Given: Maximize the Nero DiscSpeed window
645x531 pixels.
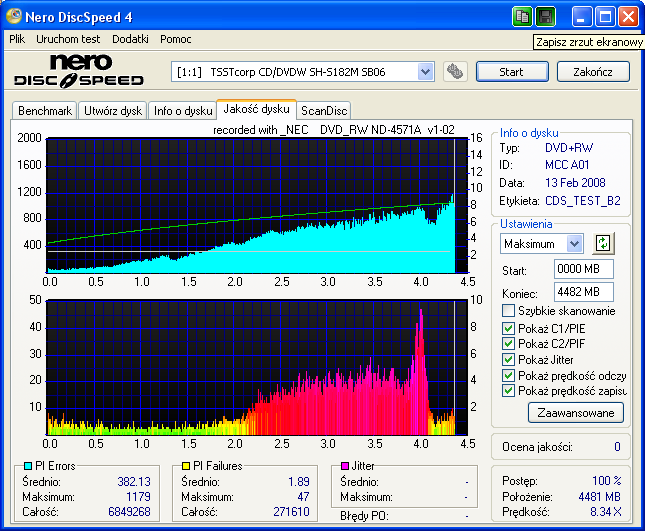Looking at the screenshot, I should pyautogui.click(x=606, y=17).
